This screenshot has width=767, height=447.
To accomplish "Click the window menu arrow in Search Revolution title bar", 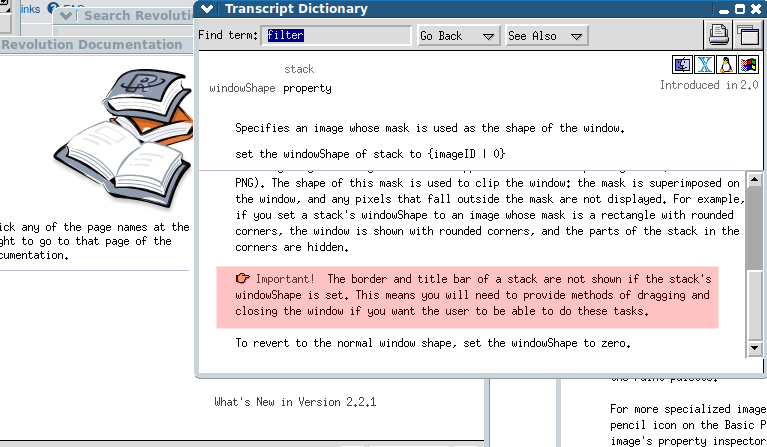I will pos(66,16).
